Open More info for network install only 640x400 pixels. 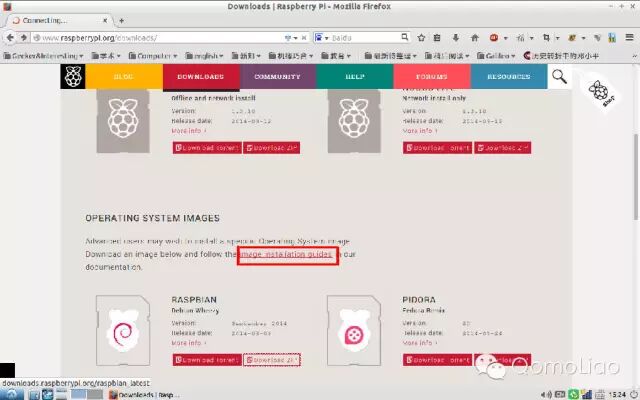pyautogui.click(x=420, y=131)
